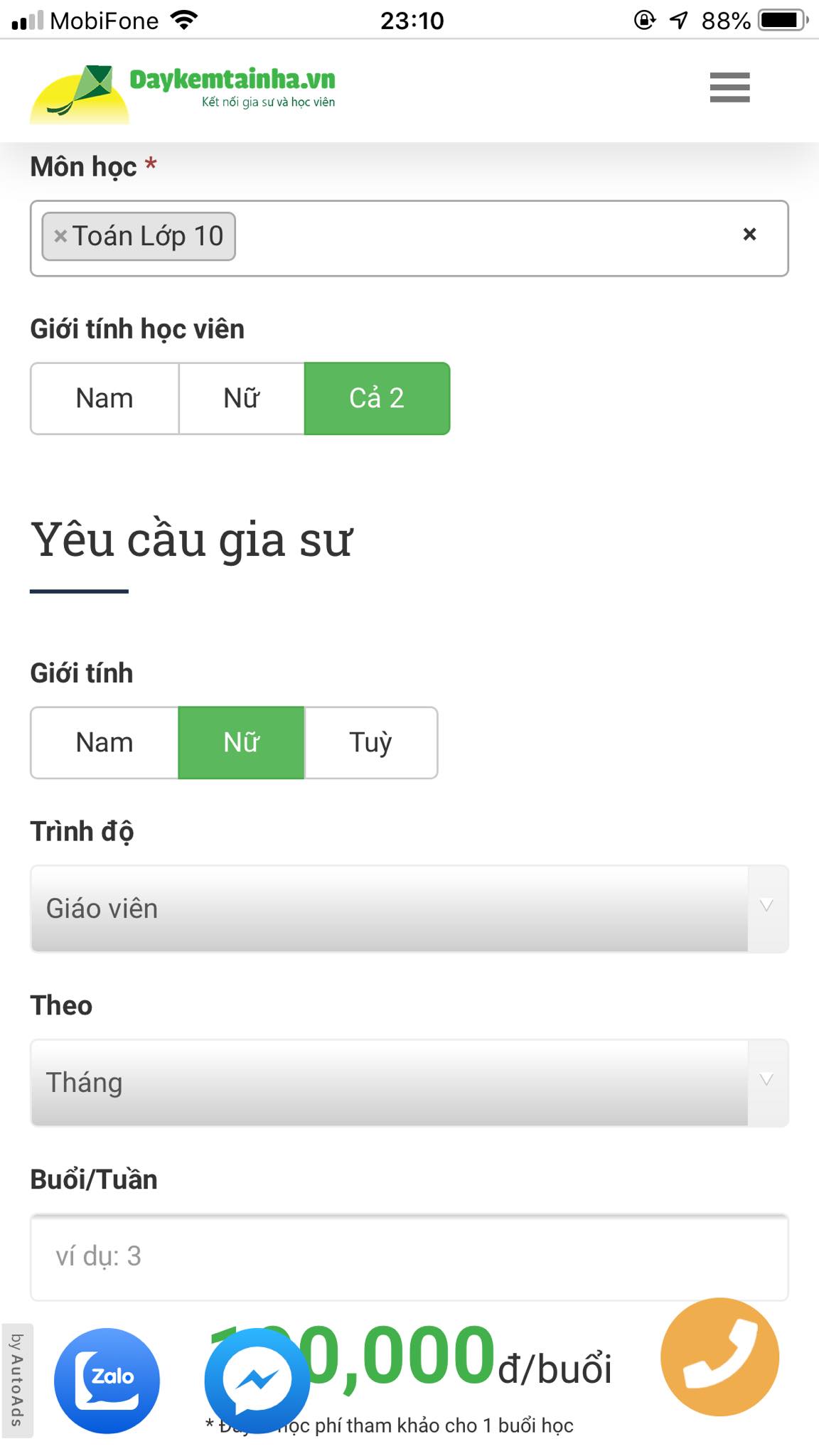819x1456 pixels.
Task: Open the Trình độ dropdown showing Giáo viên
Action: (x=409, y=909)
